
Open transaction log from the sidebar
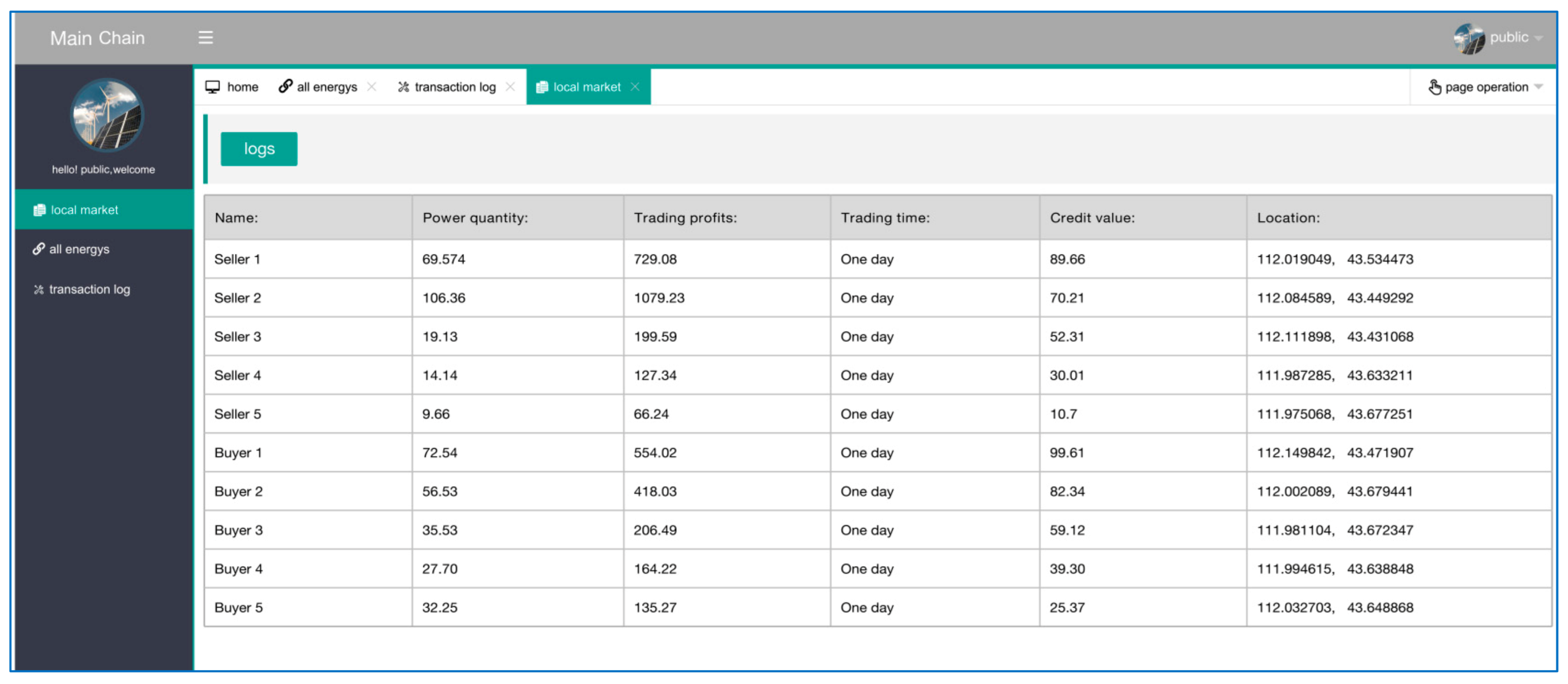89,290
